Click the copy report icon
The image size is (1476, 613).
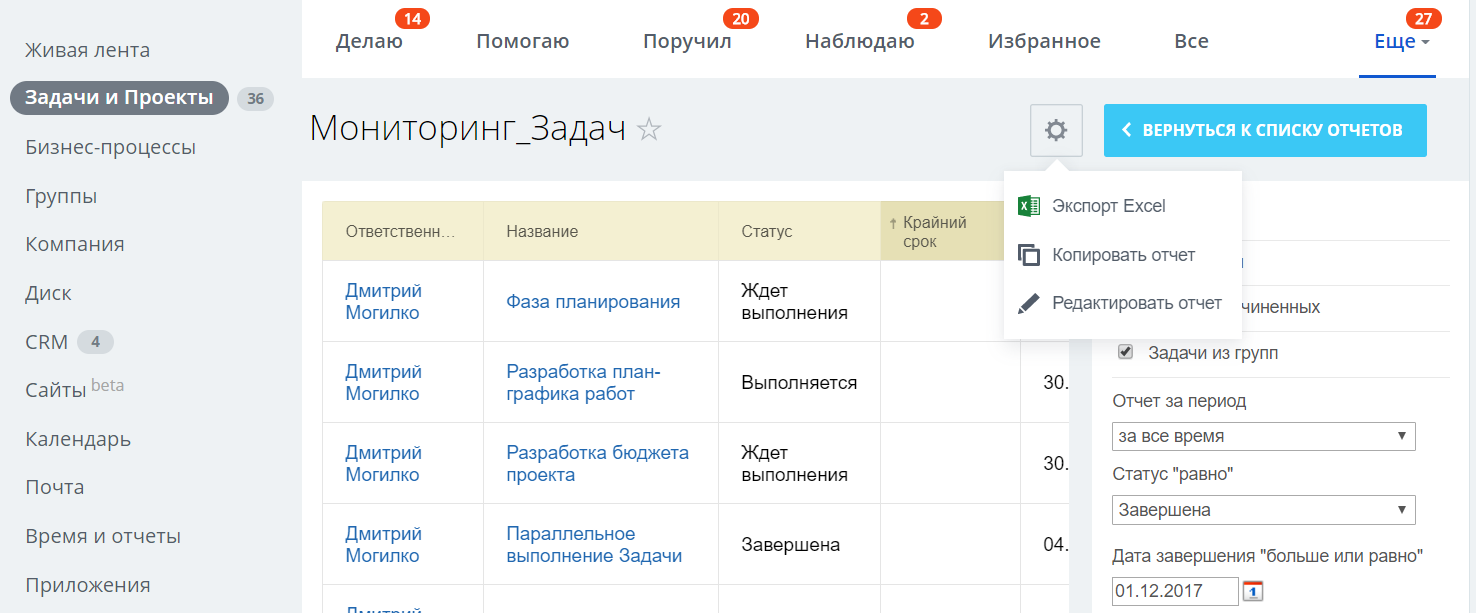[x=1028, y=255]
